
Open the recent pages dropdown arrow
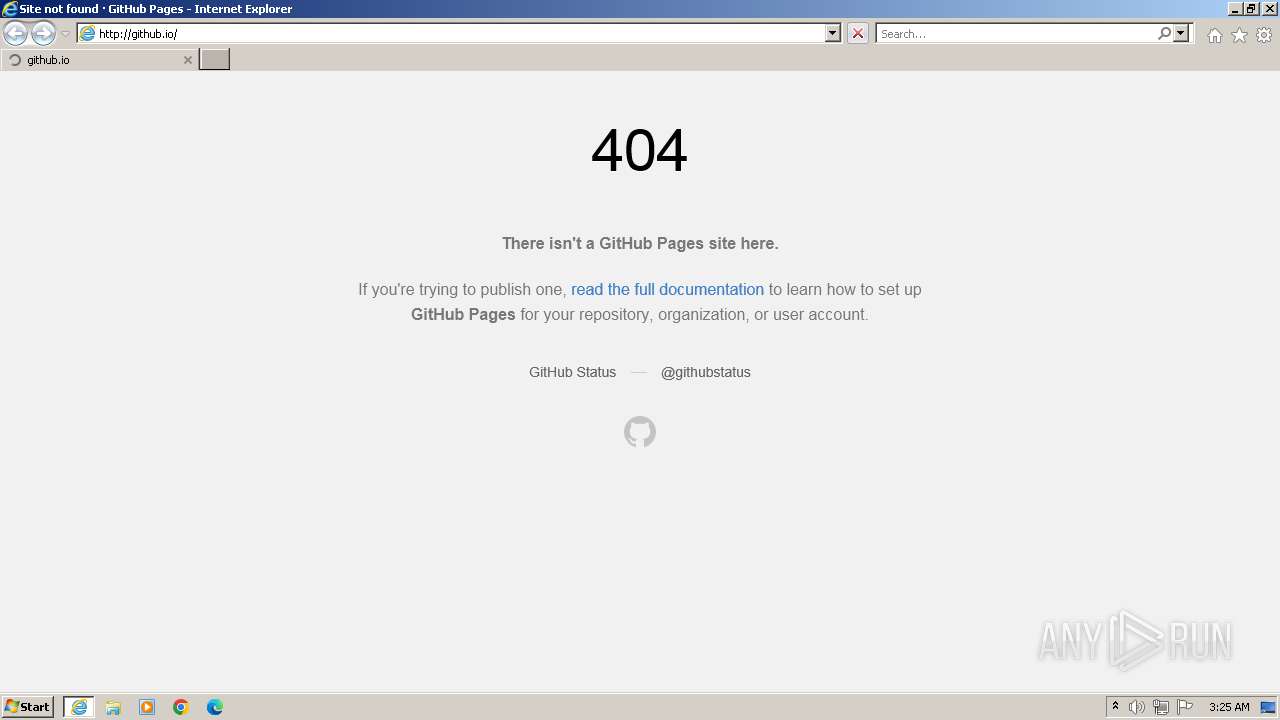(65, 34)
